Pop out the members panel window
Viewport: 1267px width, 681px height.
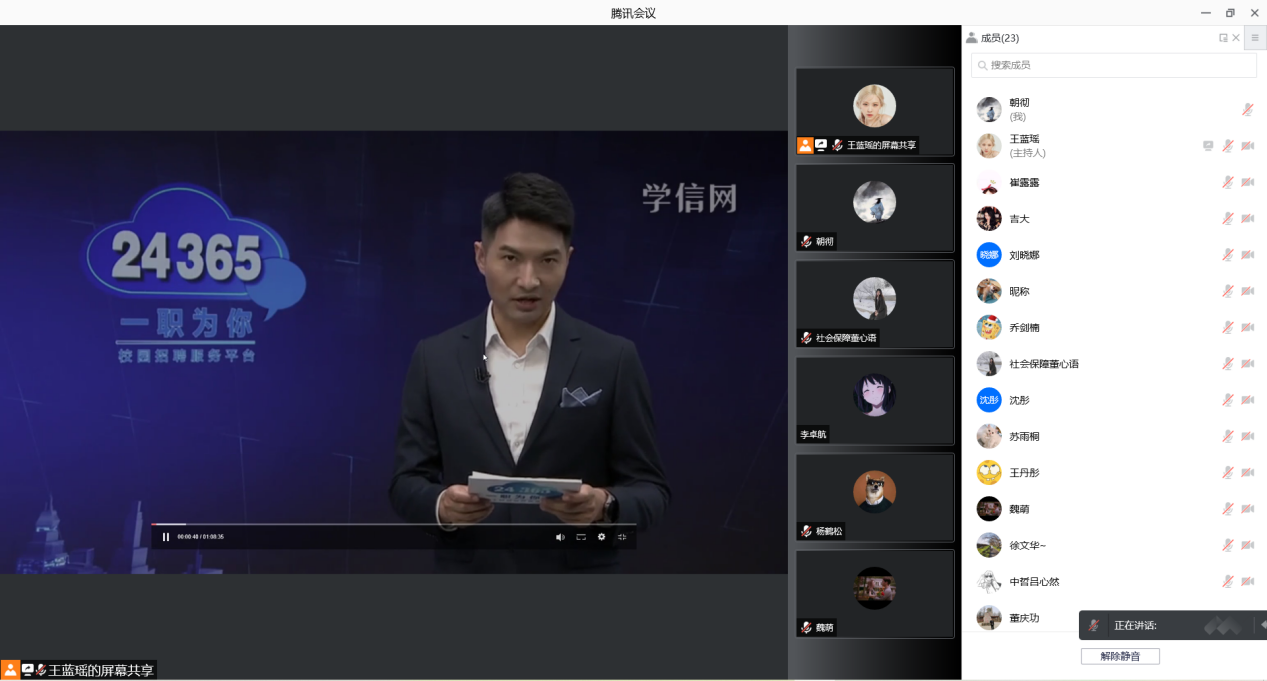click(x=1223, y=38)
